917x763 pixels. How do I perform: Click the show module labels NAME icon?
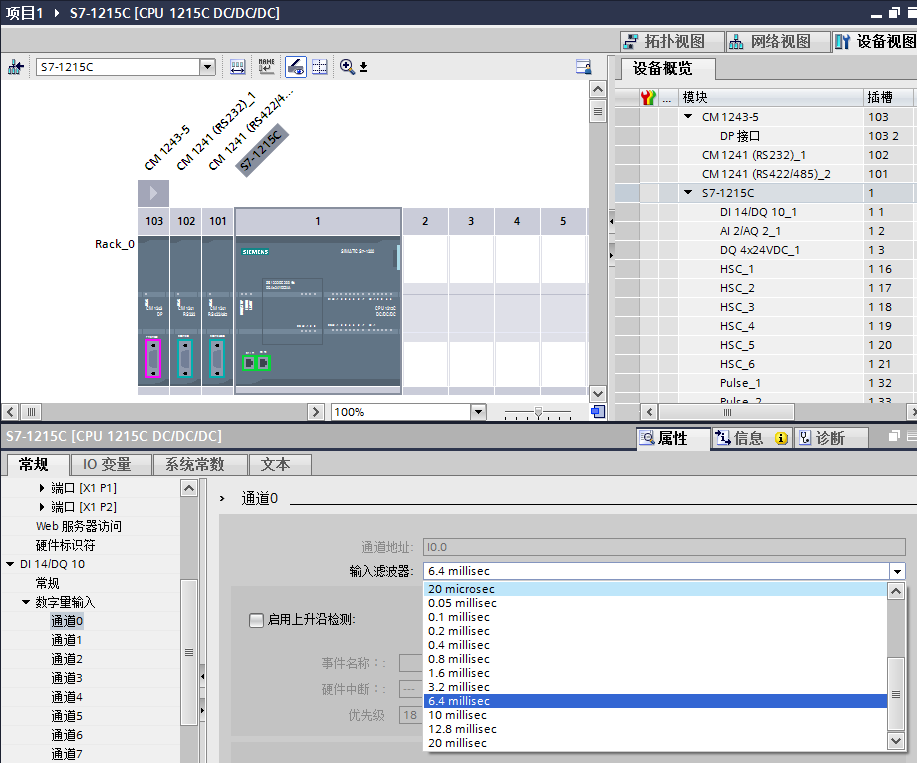pos(267,66)
